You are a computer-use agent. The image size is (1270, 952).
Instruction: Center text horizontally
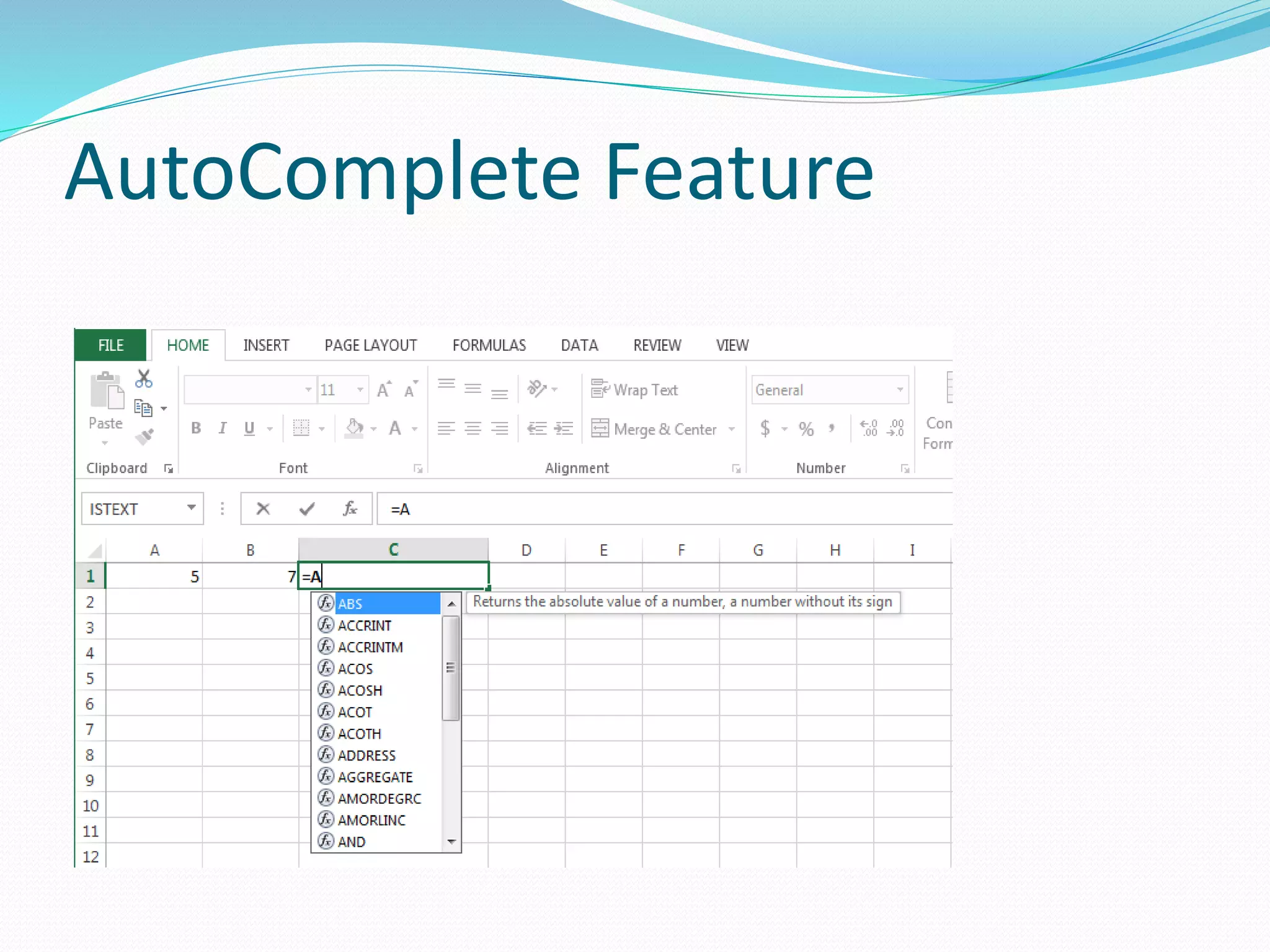473,428
